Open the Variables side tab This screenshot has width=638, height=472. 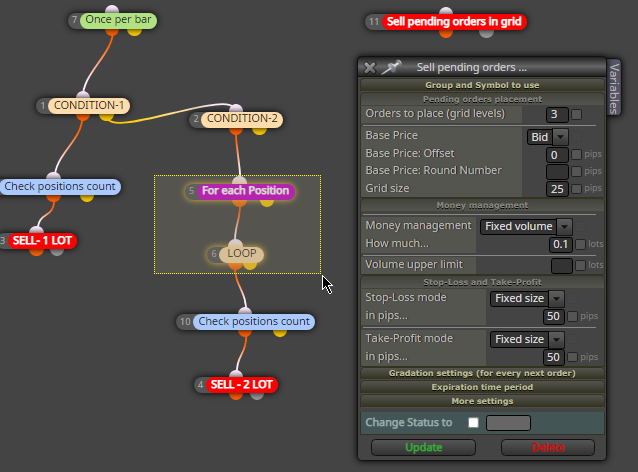coord(614,88)
